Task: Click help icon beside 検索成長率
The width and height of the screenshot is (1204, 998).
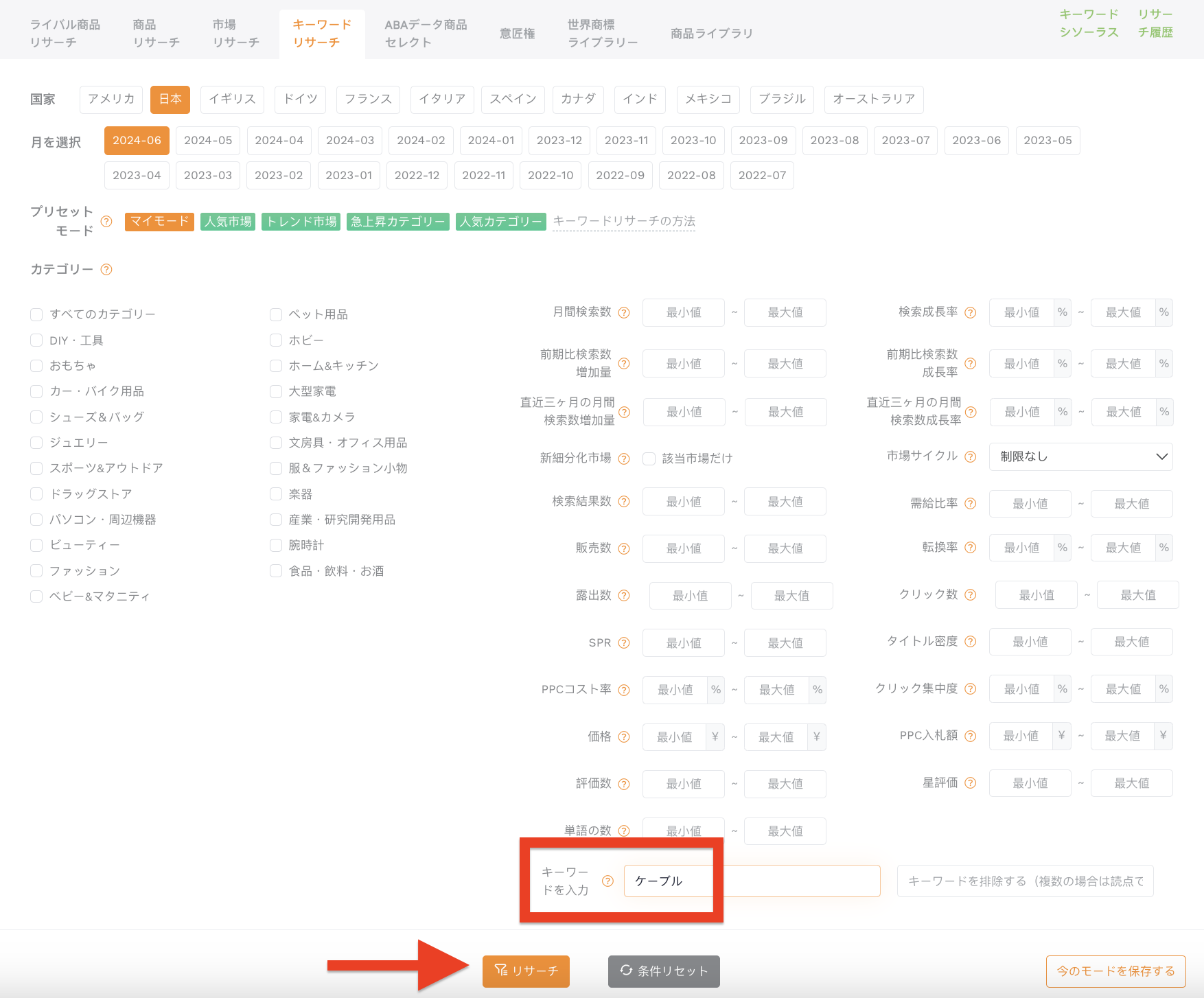Action: click(x=971, y=312)
